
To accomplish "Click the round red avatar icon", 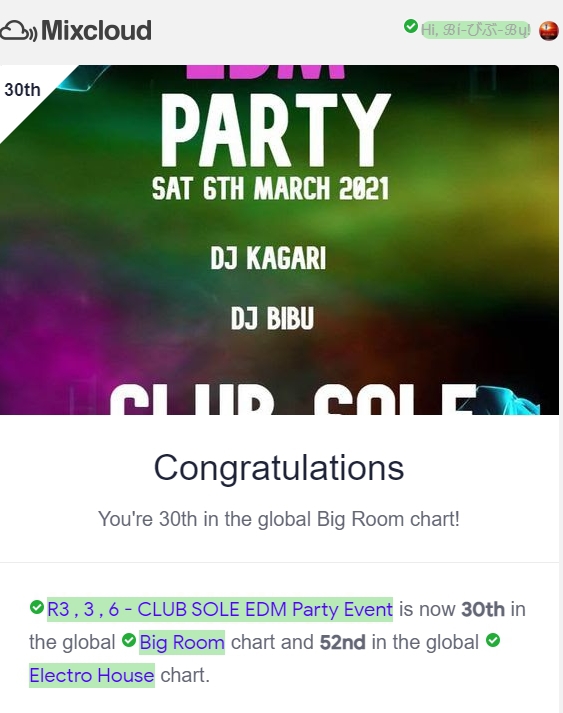I will [548, 30].
